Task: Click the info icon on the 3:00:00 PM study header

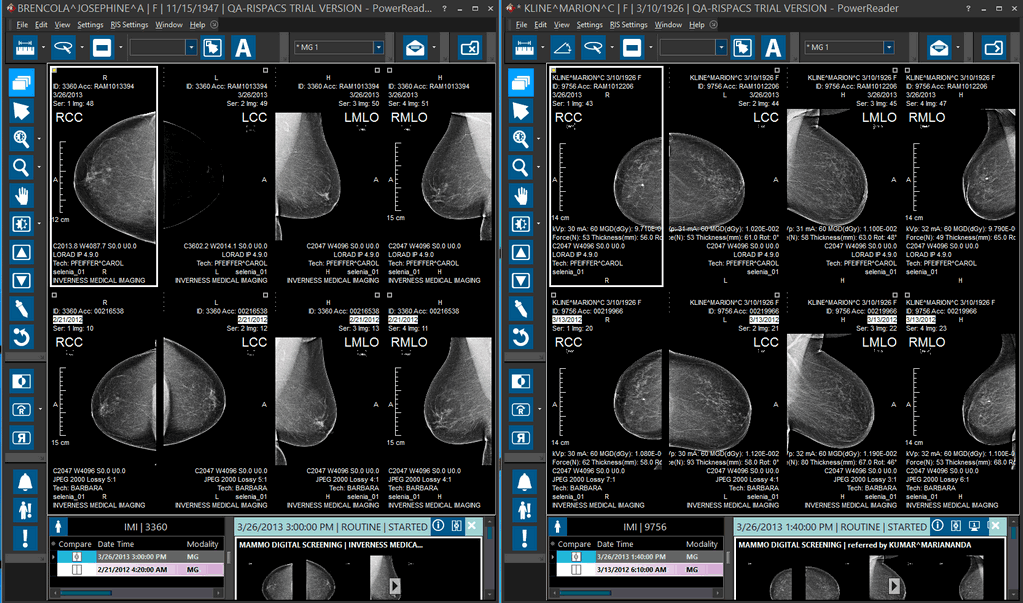Action: click(x=437, y=526)
